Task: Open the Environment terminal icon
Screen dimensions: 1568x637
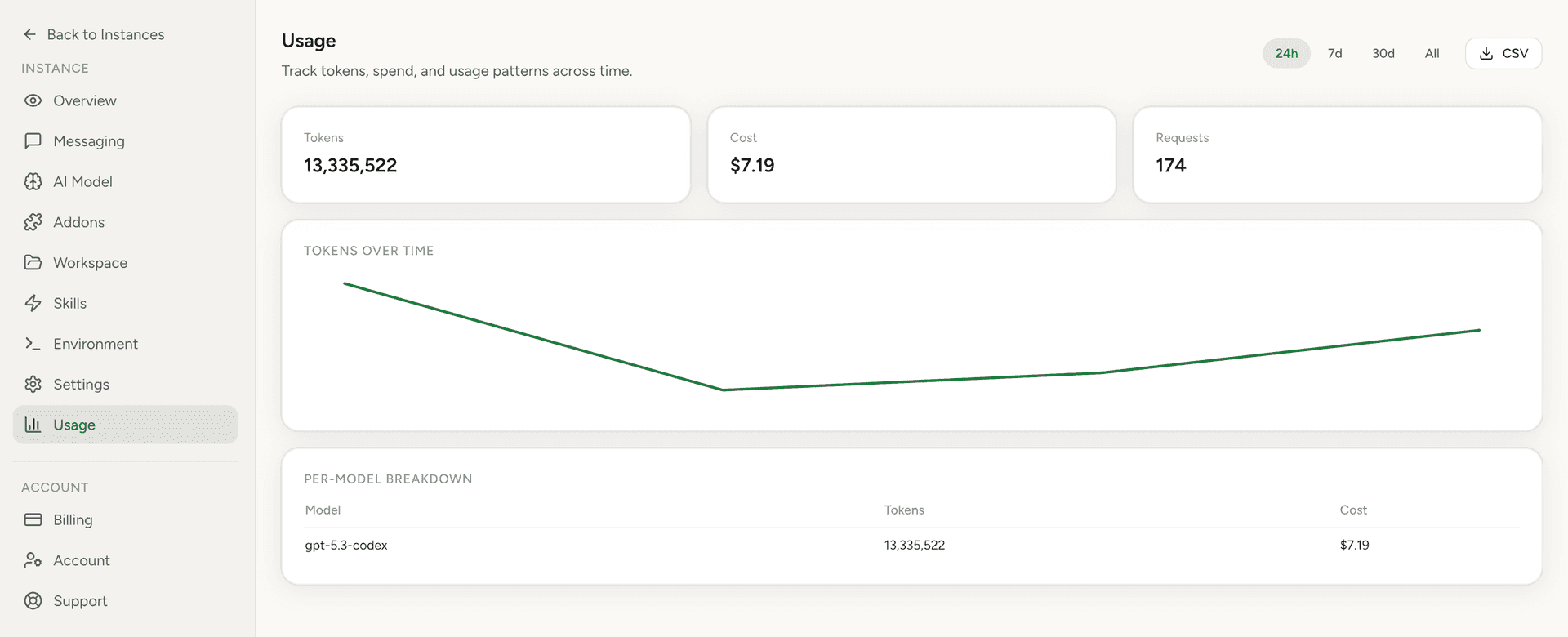Action: [33, 343]
